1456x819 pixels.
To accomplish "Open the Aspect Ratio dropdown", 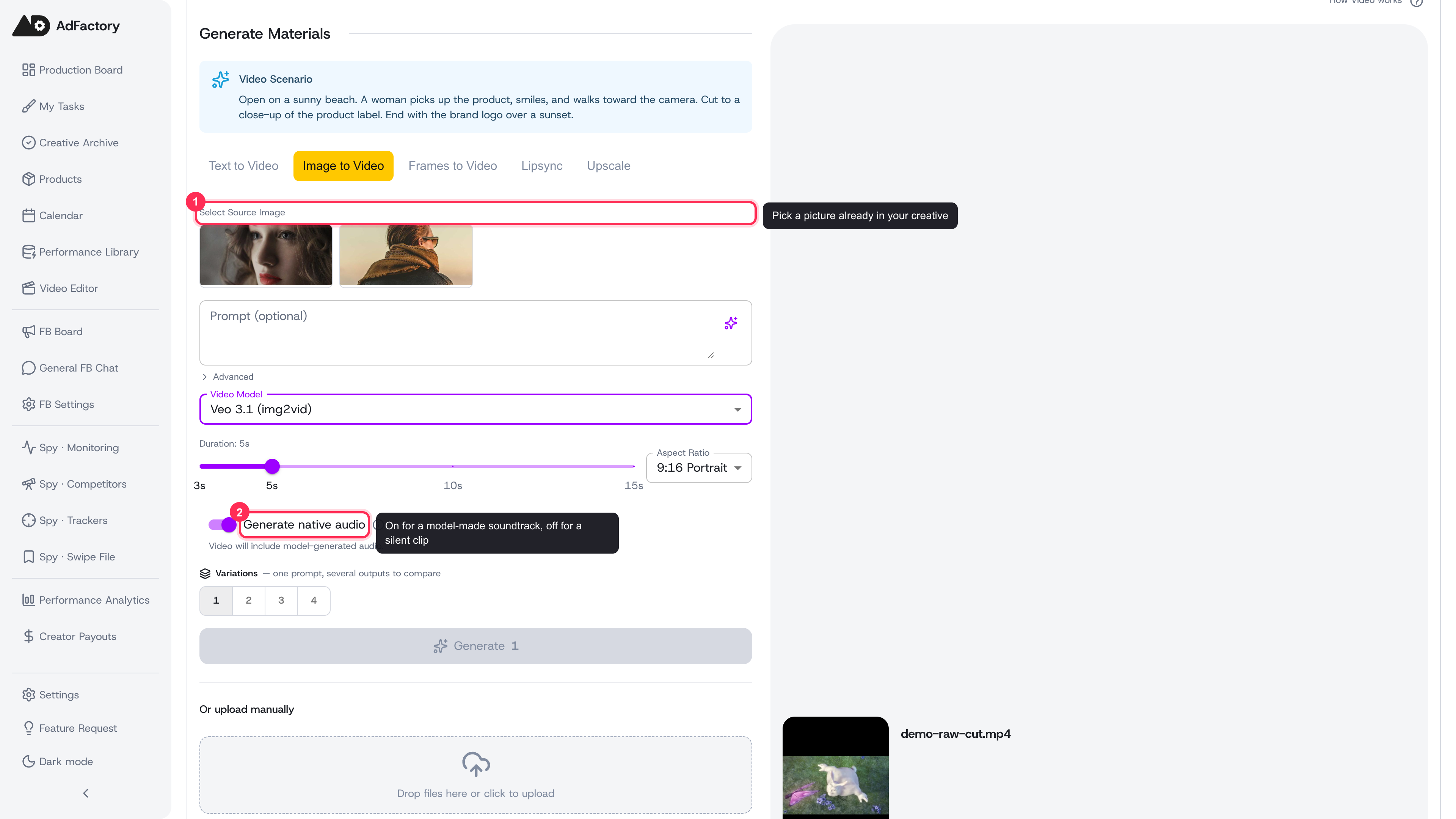I will [698, 468].
